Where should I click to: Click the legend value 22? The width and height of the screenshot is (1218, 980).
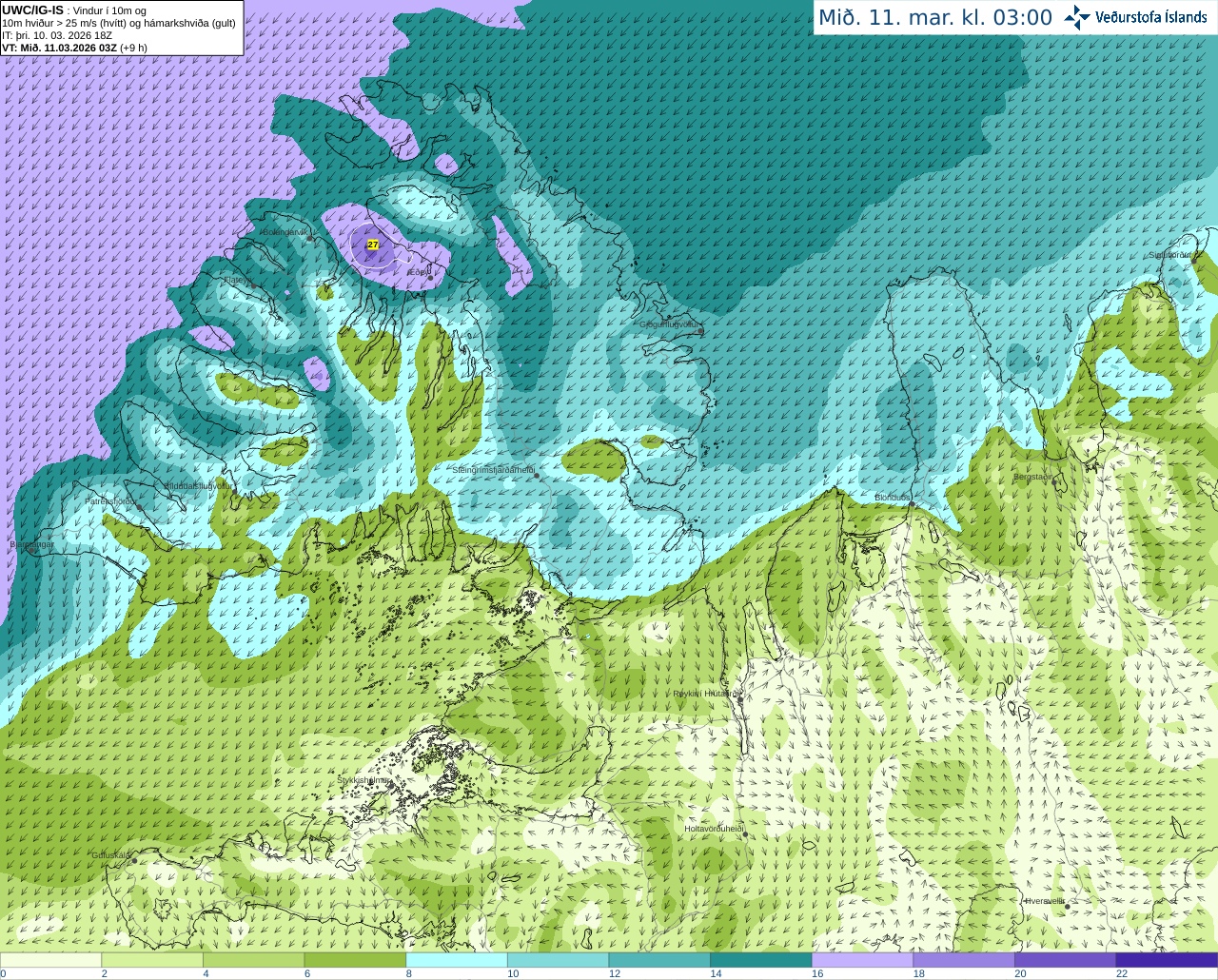pyautogui.click(x=1122, y=973)
